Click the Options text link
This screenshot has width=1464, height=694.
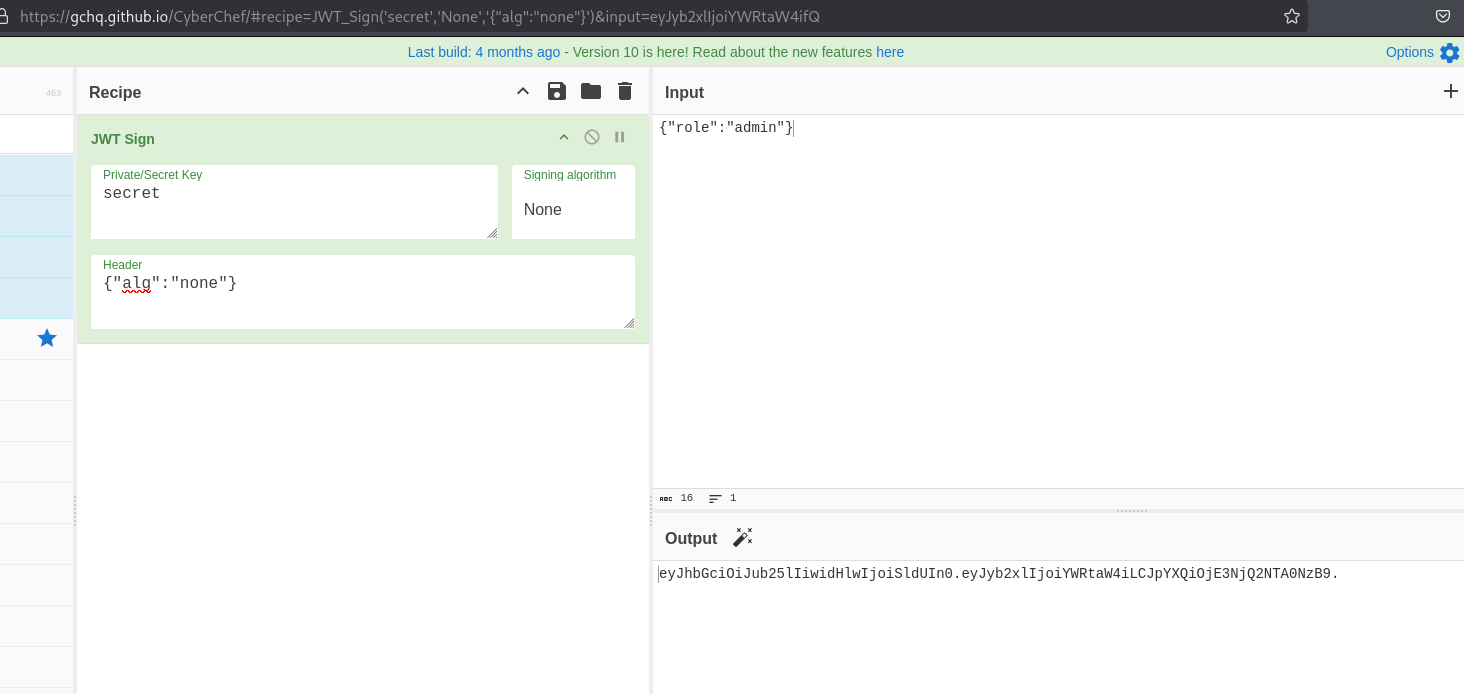pyautogui.click(x=1409, y=52)
